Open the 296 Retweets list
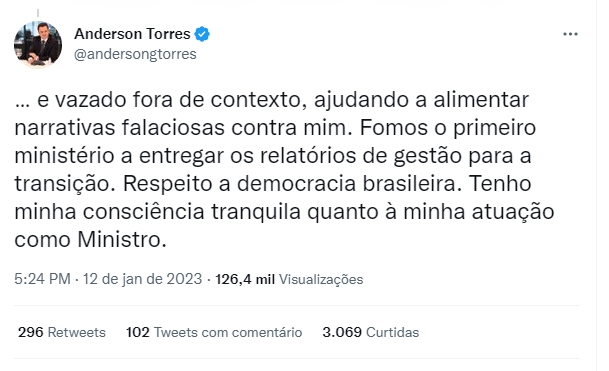Image resolution: width=609 pixels, height=371 pixels. pos(62,333)
